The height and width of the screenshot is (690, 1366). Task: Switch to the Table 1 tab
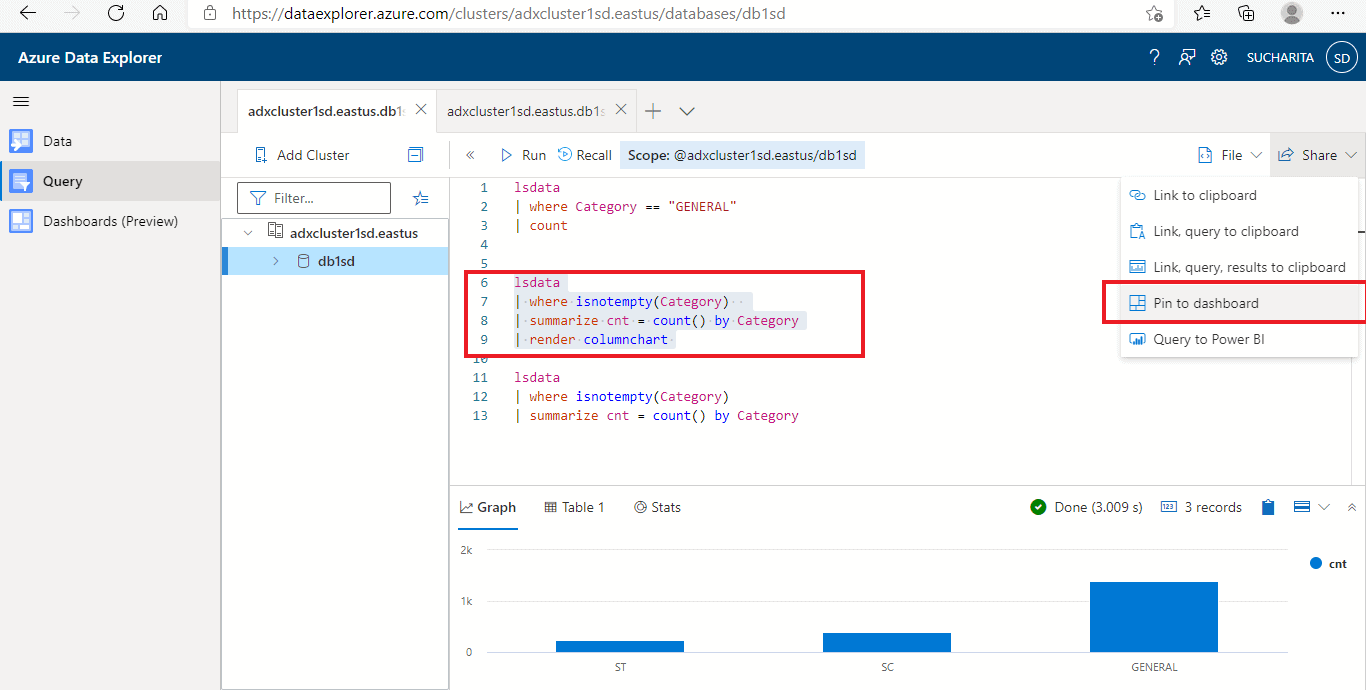click(x=575, y=507)
